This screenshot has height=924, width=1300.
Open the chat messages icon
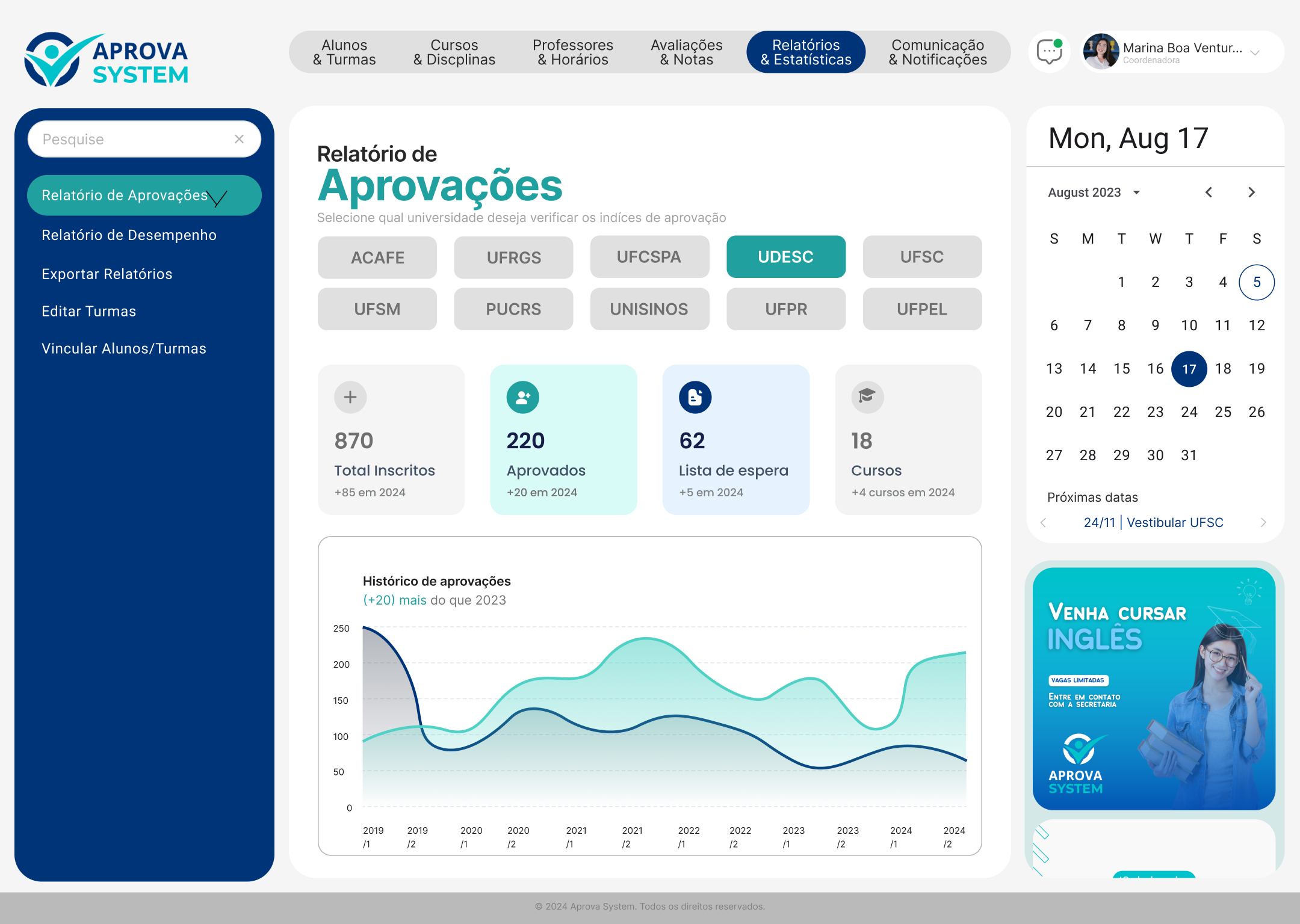[x=1048, y=52]
